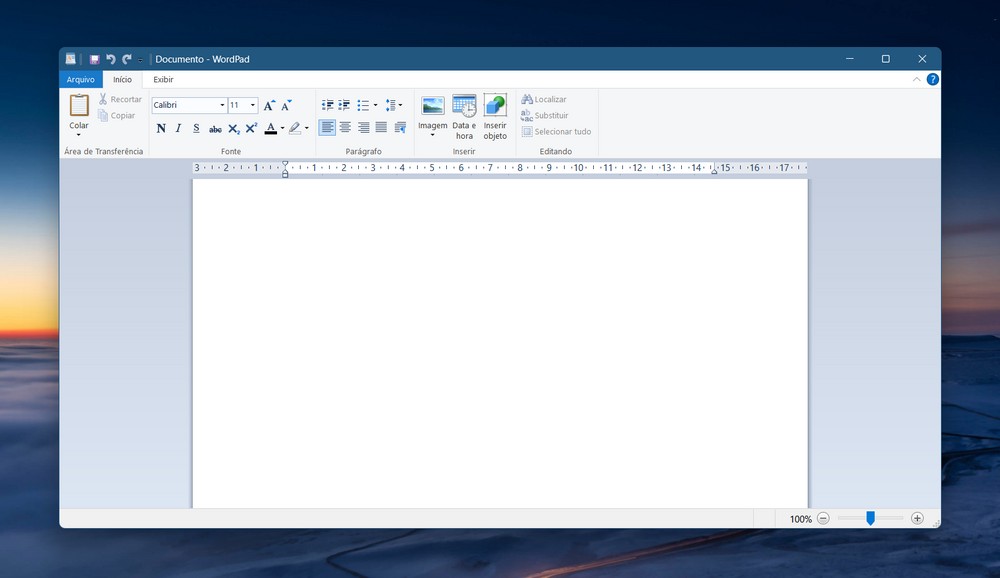This screenshot has width=1000, height=578.
Task: Toggle italic text formatting
Action: click(x=179, y=128)
